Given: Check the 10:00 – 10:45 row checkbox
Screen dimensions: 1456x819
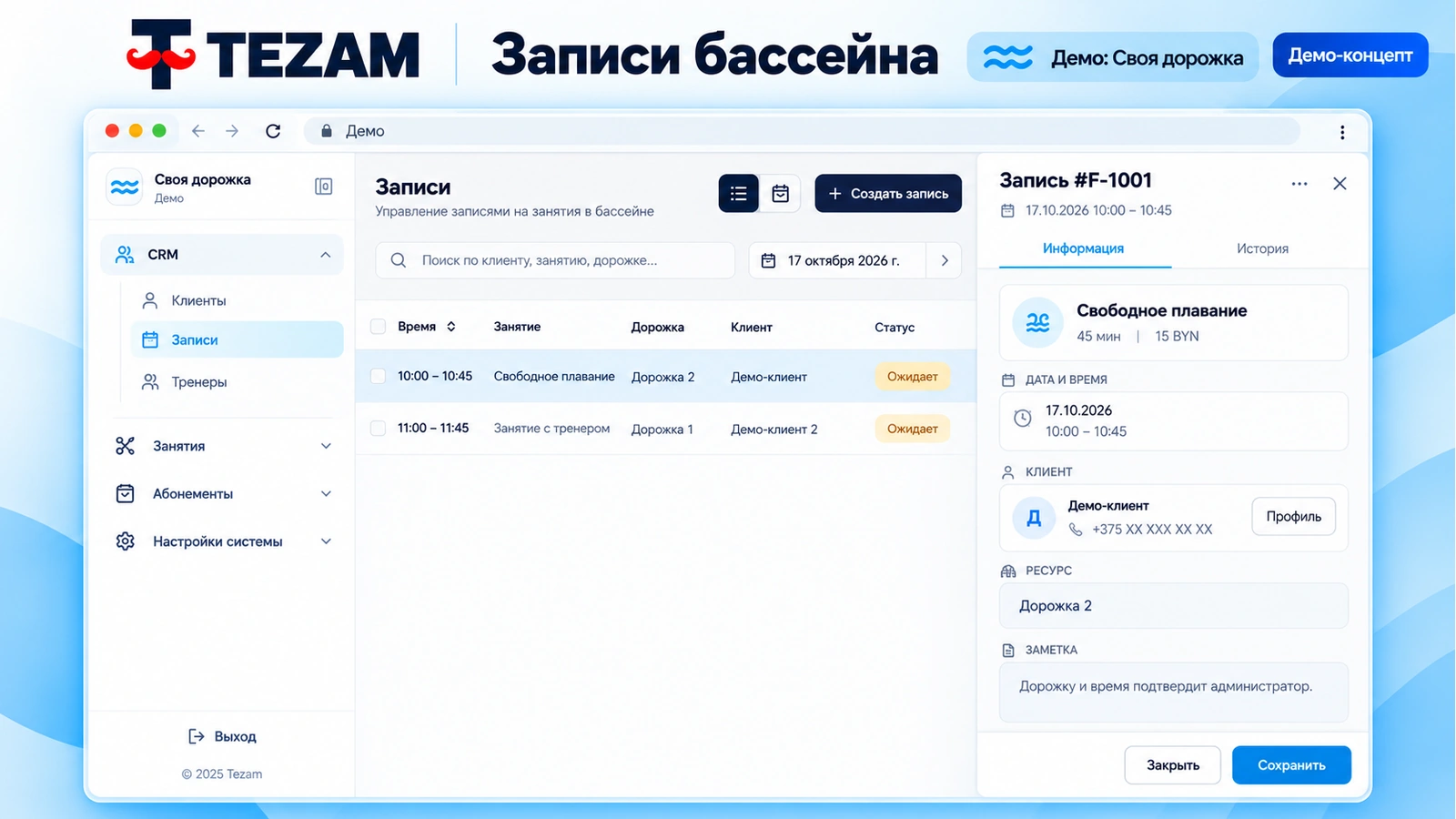Looking at the screenshot, I should [x=378, y=376].
